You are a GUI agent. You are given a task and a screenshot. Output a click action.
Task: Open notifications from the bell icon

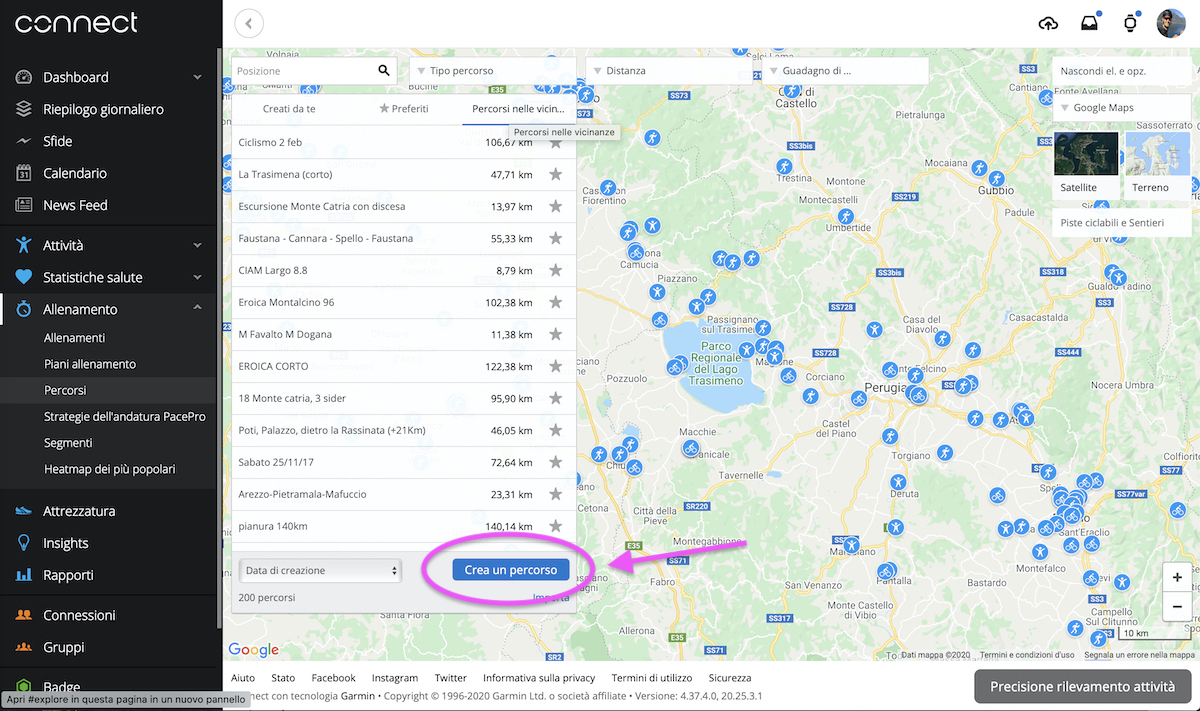tap(1089, 22)
